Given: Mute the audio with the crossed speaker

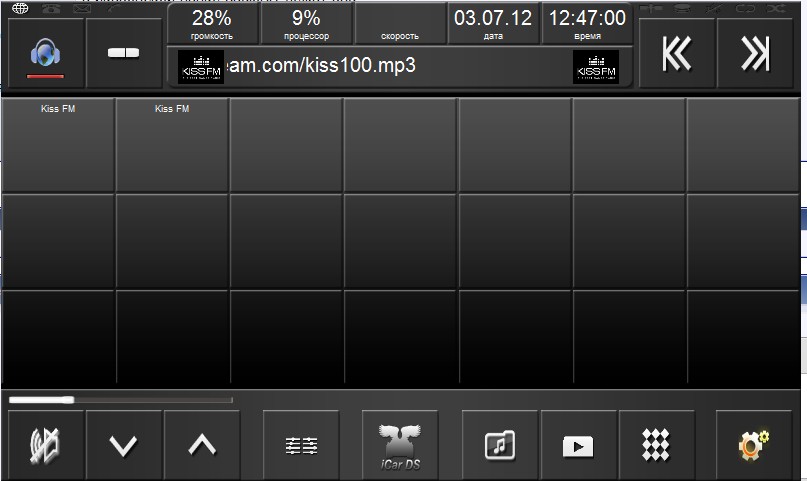Looking at the screenshot, I should pos(46,445).
